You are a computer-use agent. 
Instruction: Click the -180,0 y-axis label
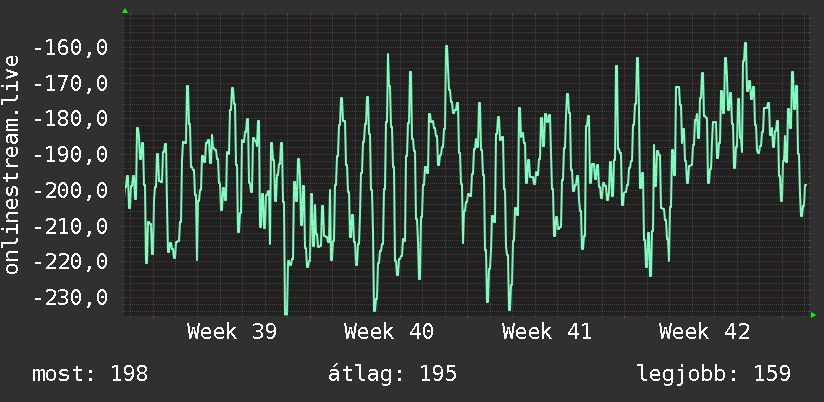click(x=70, y=119)
